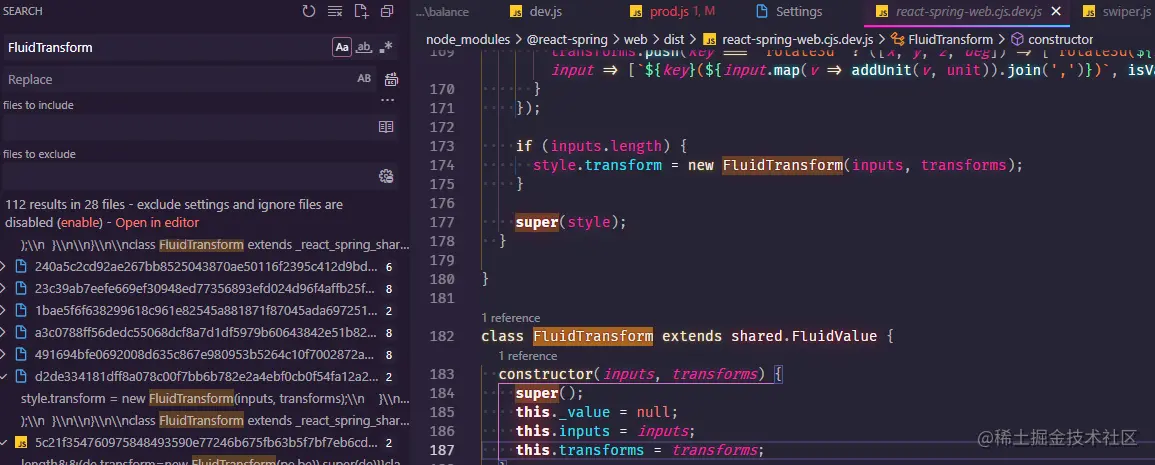Collapse all search results icon

(x=387, y=11)
